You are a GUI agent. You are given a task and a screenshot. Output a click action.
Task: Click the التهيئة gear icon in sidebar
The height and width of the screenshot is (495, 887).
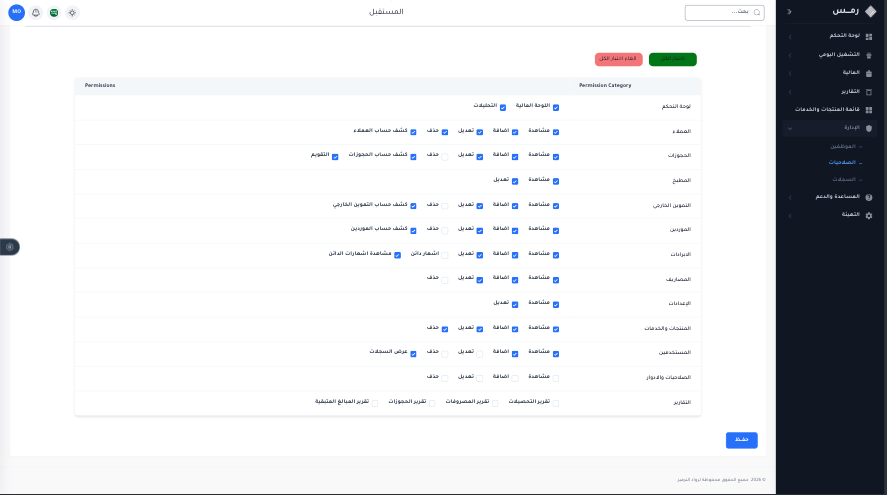coord(869,216)
